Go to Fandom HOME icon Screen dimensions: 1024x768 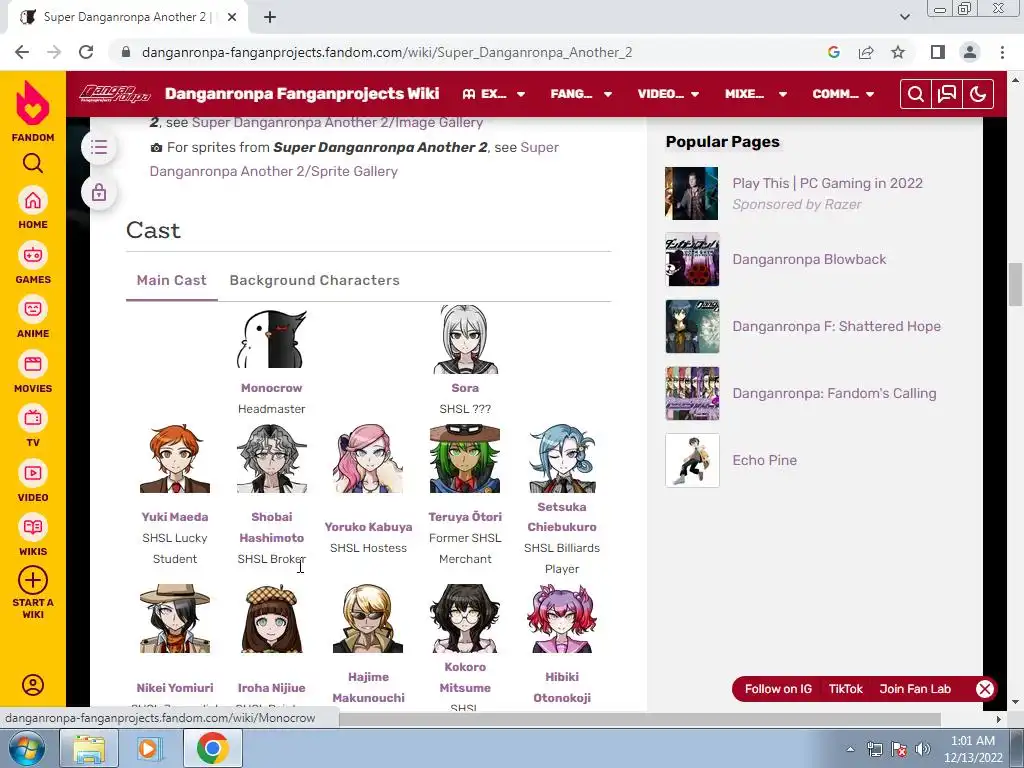[x=33, y=200]
